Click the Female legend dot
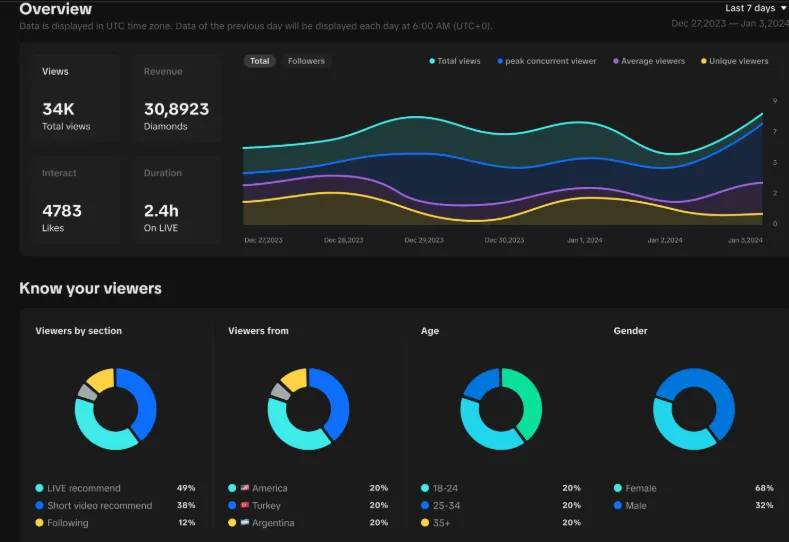This screenshot has height=542, width=789. point(618,488)
